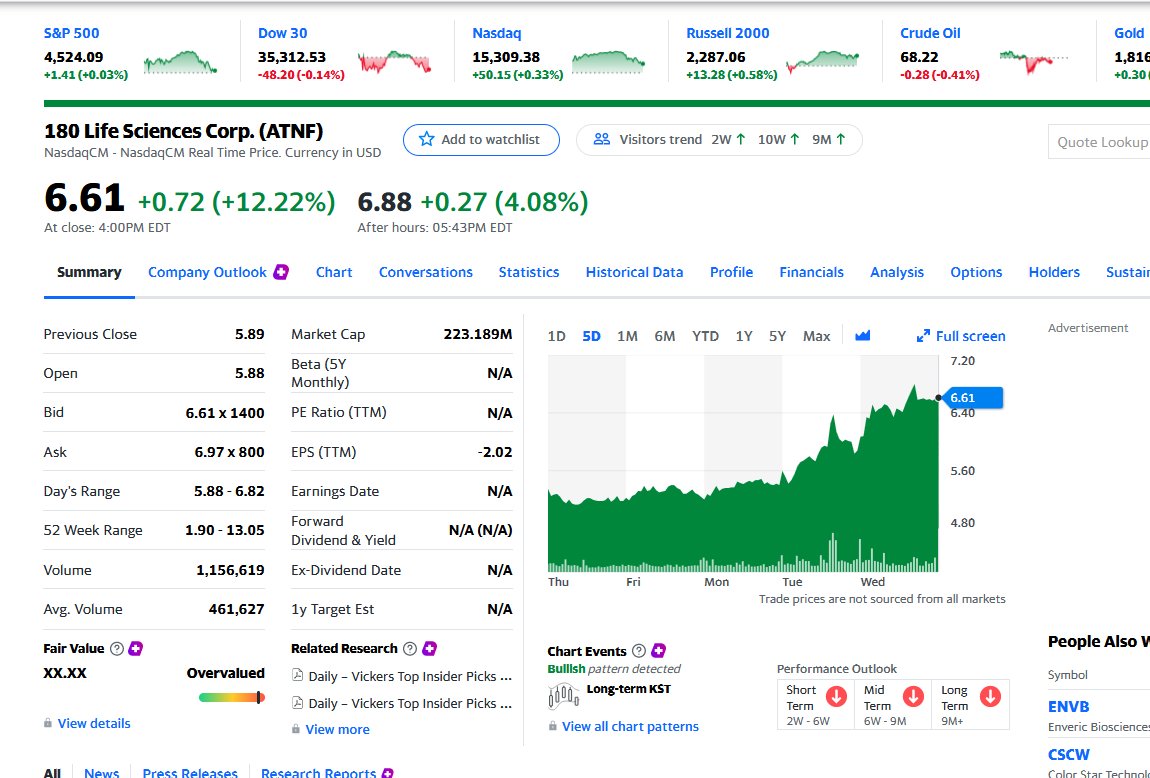Click the View details link under Fair Value
Viewport: 1150px width, 778px height.
[x=94, y=723]
